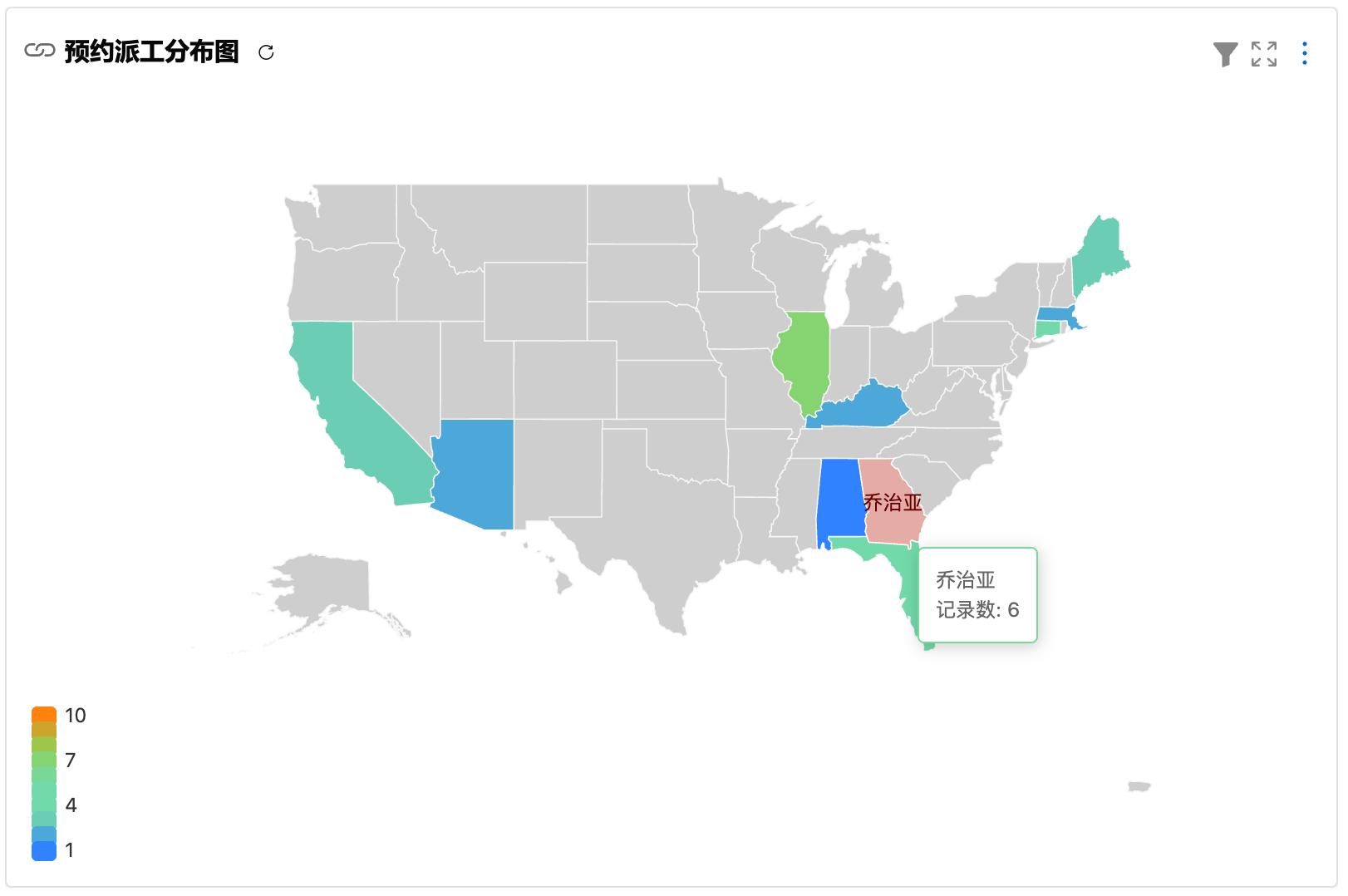
Task: Select the blue legend swatch labeled 1
Action: [44, 850]
